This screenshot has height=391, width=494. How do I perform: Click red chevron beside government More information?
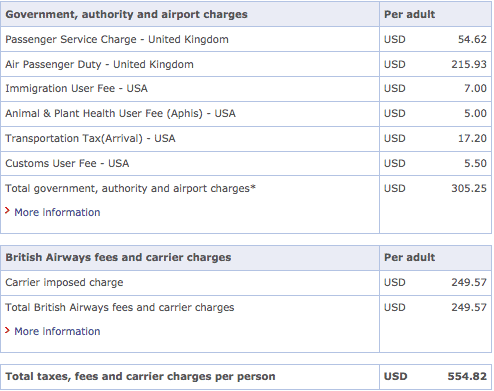pos(7,210)
